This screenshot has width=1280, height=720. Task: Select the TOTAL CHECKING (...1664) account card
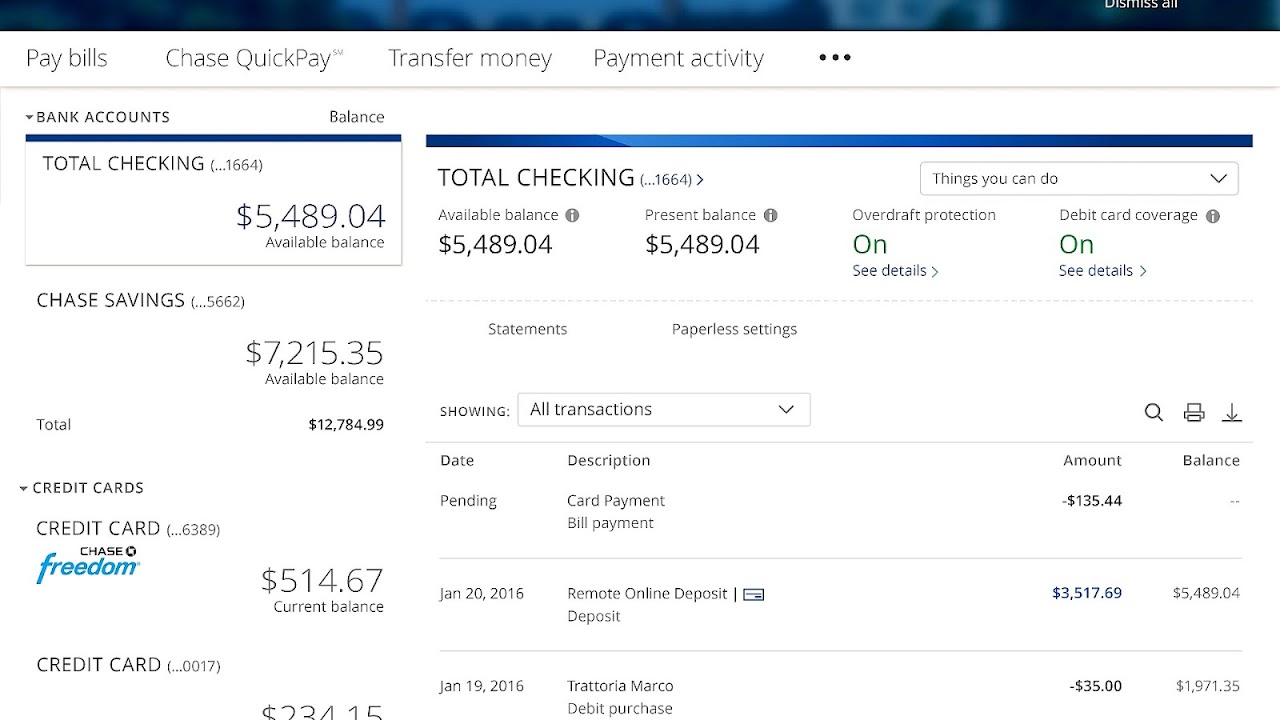pyautogui.click(x=213, y=202)
